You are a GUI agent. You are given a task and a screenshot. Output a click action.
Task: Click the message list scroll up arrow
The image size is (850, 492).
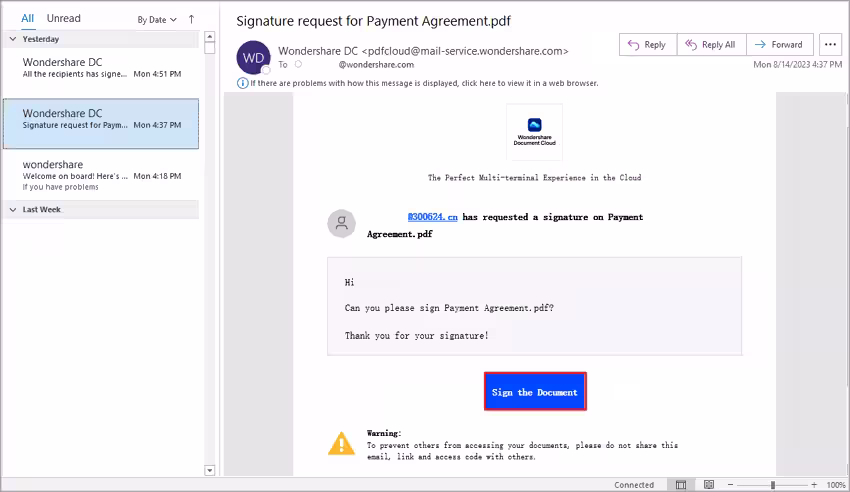point(210,36)
